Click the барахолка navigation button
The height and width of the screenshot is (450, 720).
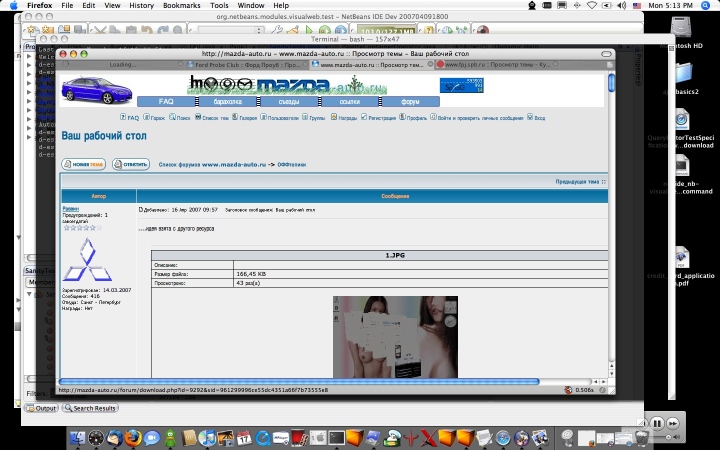pos(228,101)
